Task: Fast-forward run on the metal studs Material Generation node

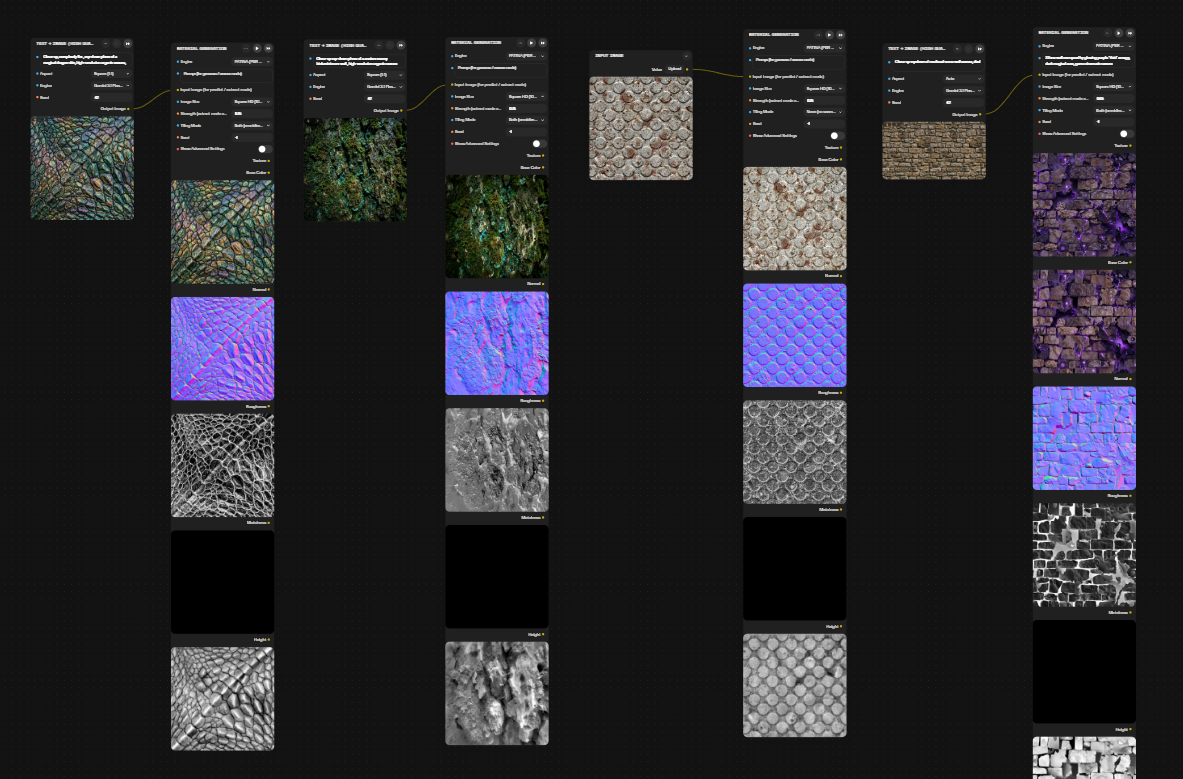Action: (840, 35)
